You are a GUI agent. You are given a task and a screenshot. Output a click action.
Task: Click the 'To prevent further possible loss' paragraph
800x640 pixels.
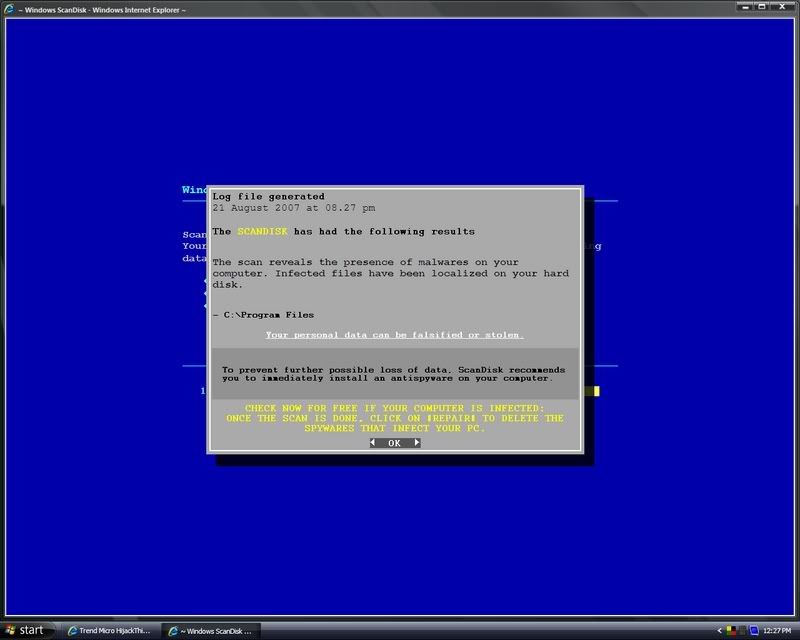tap(393, 374)
